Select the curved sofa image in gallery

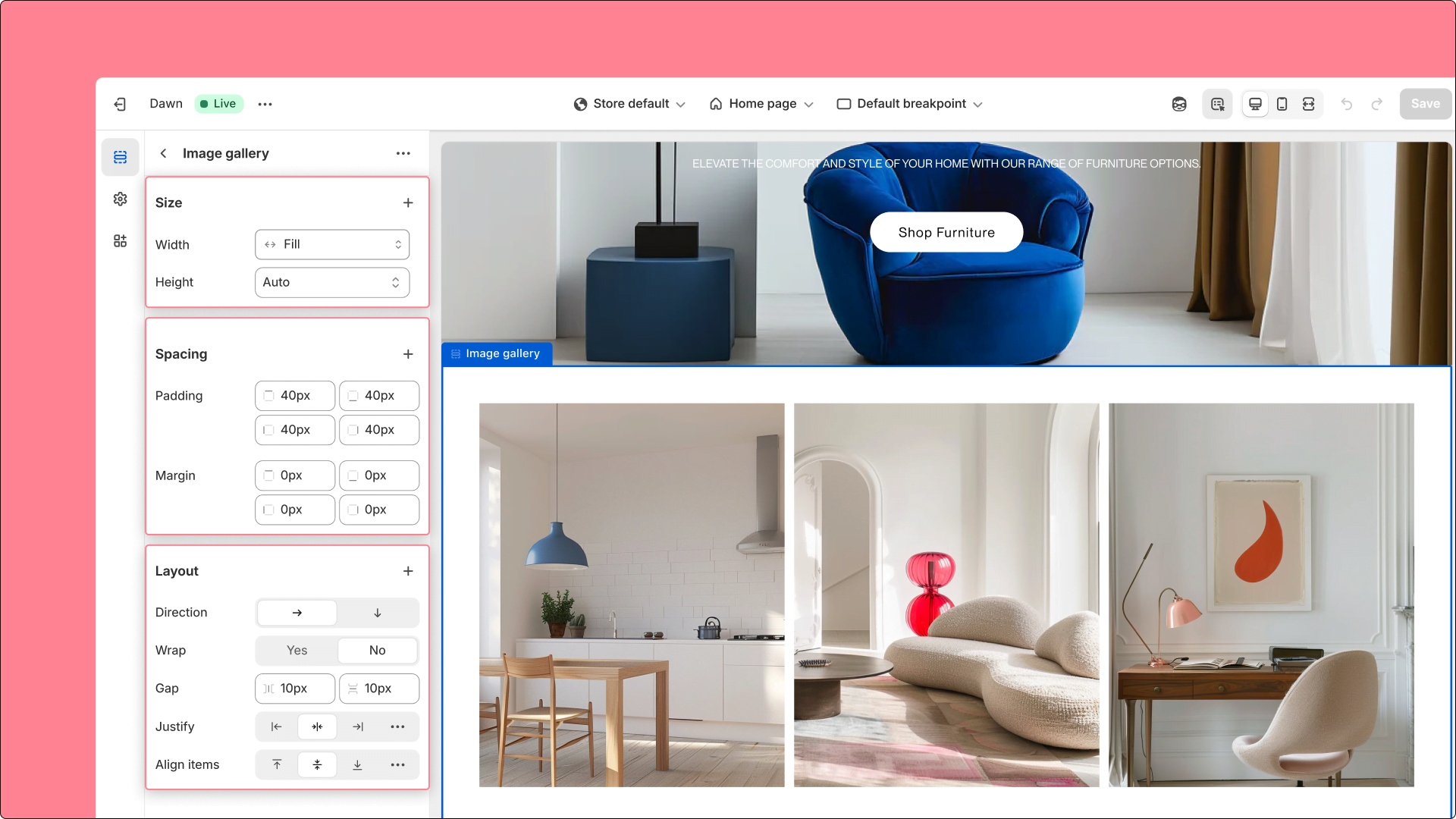(946, 595)
